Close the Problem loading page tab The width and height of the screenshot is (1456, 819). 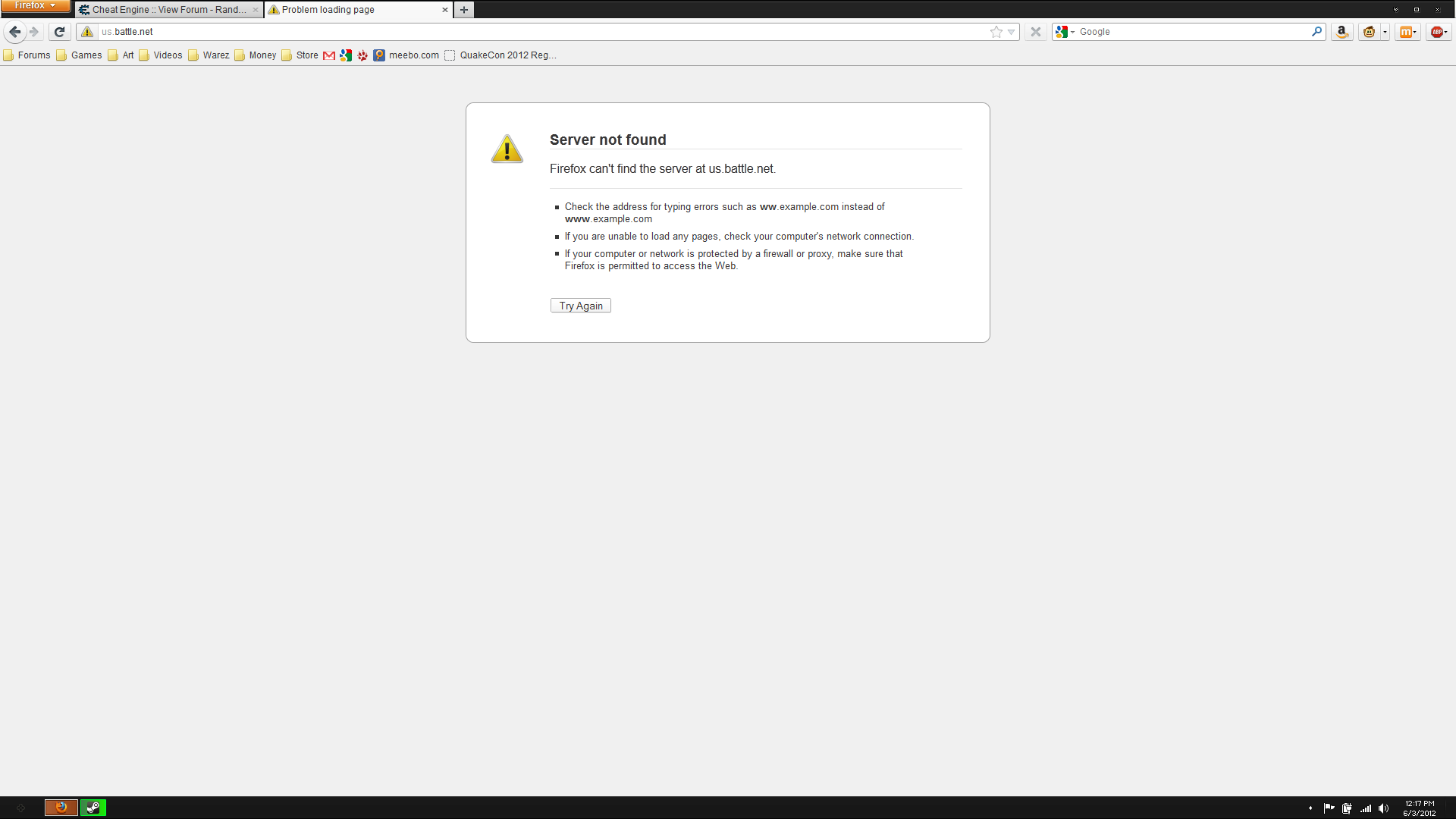pyautogui.click(x=445, y=10)
